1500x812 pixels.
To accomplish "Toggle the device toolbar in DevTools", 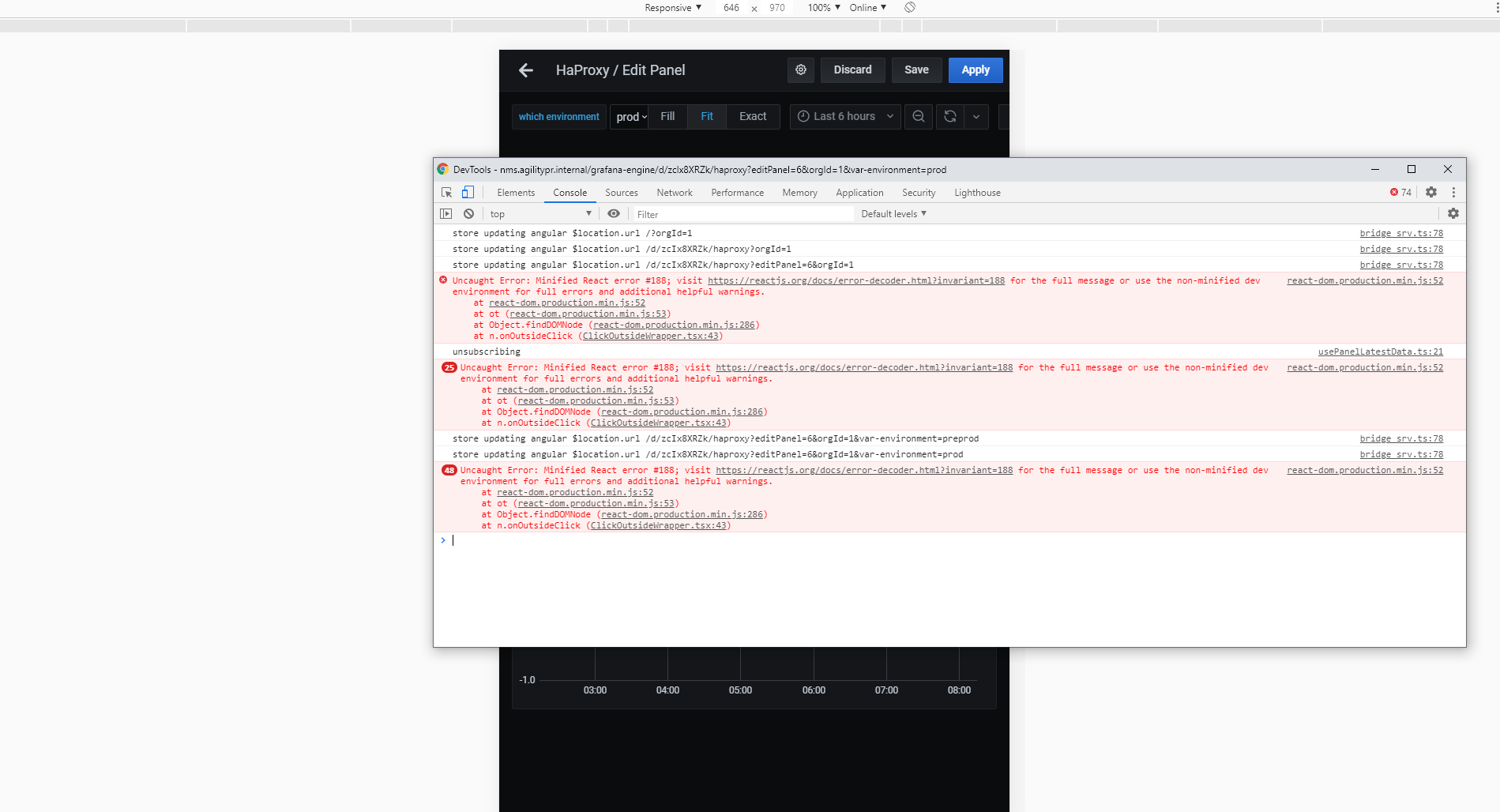I will (x=468, y=192).
